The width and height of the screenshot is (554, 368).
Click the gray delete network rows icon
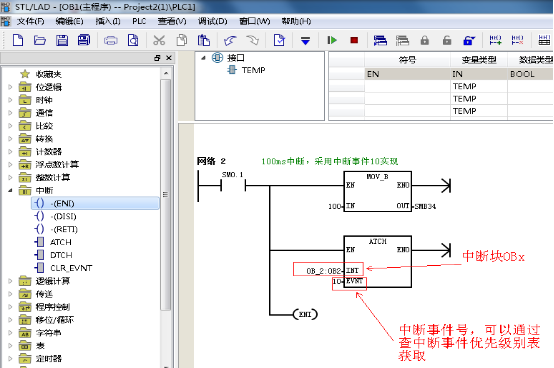click(x=402, y=41)
